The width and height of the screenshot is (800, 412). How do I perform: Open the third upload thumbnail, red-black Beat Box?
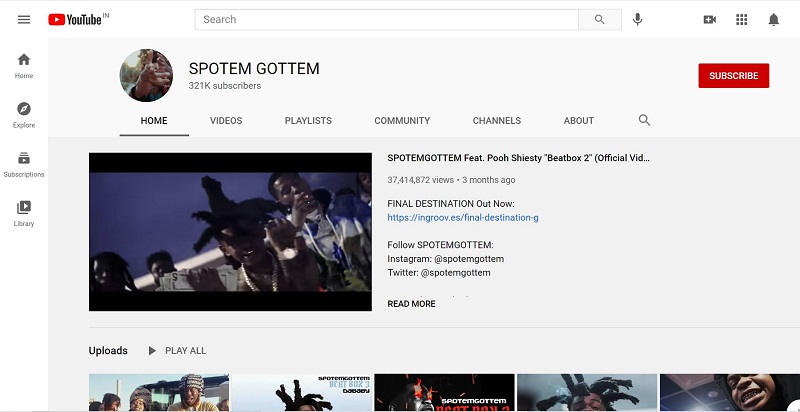(444, 393)
